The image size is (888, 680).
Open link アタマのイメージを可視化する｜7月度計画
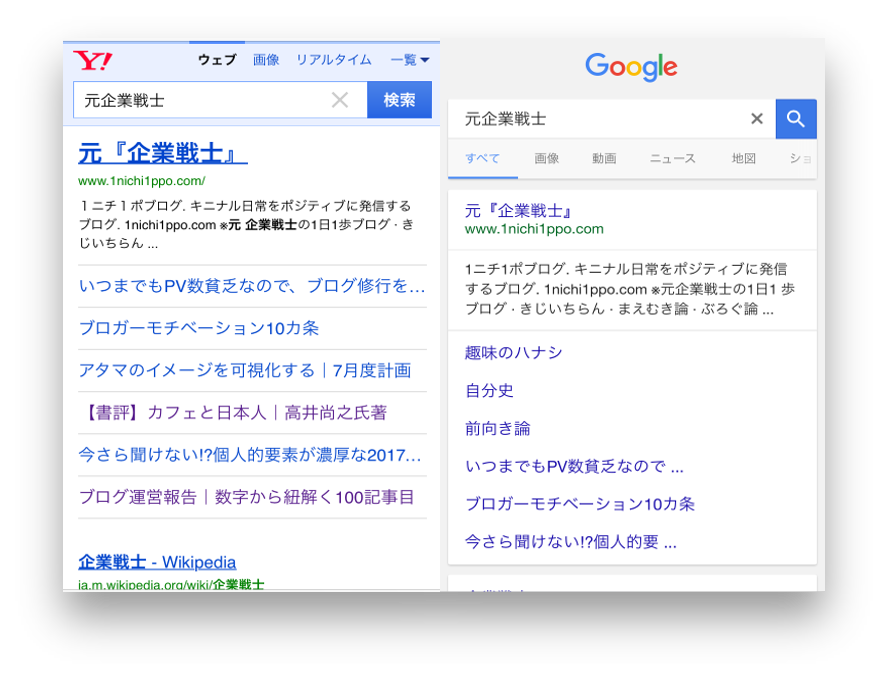(245, 371)
